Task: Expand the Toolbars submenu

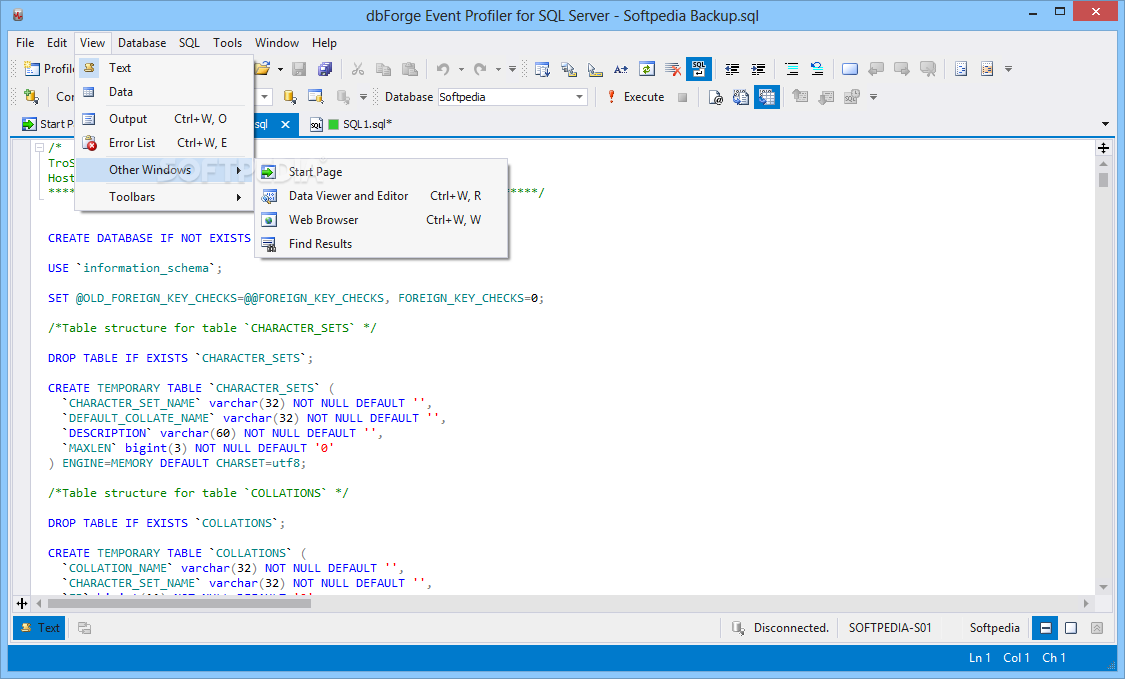Action: [x=164, y=197]
